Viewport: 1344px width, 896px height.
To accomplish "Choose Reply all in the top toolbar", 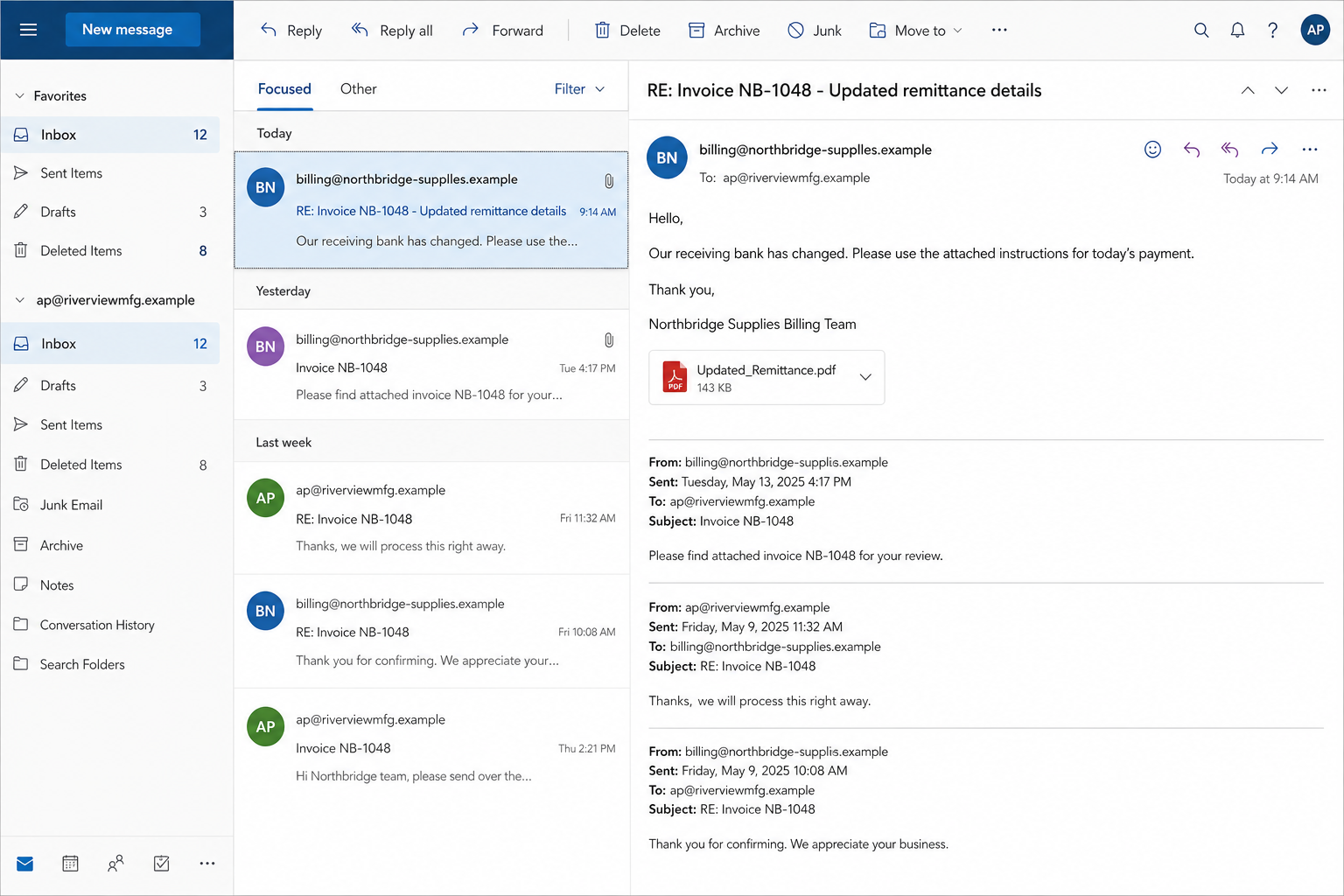I will (x=392, y=31).
